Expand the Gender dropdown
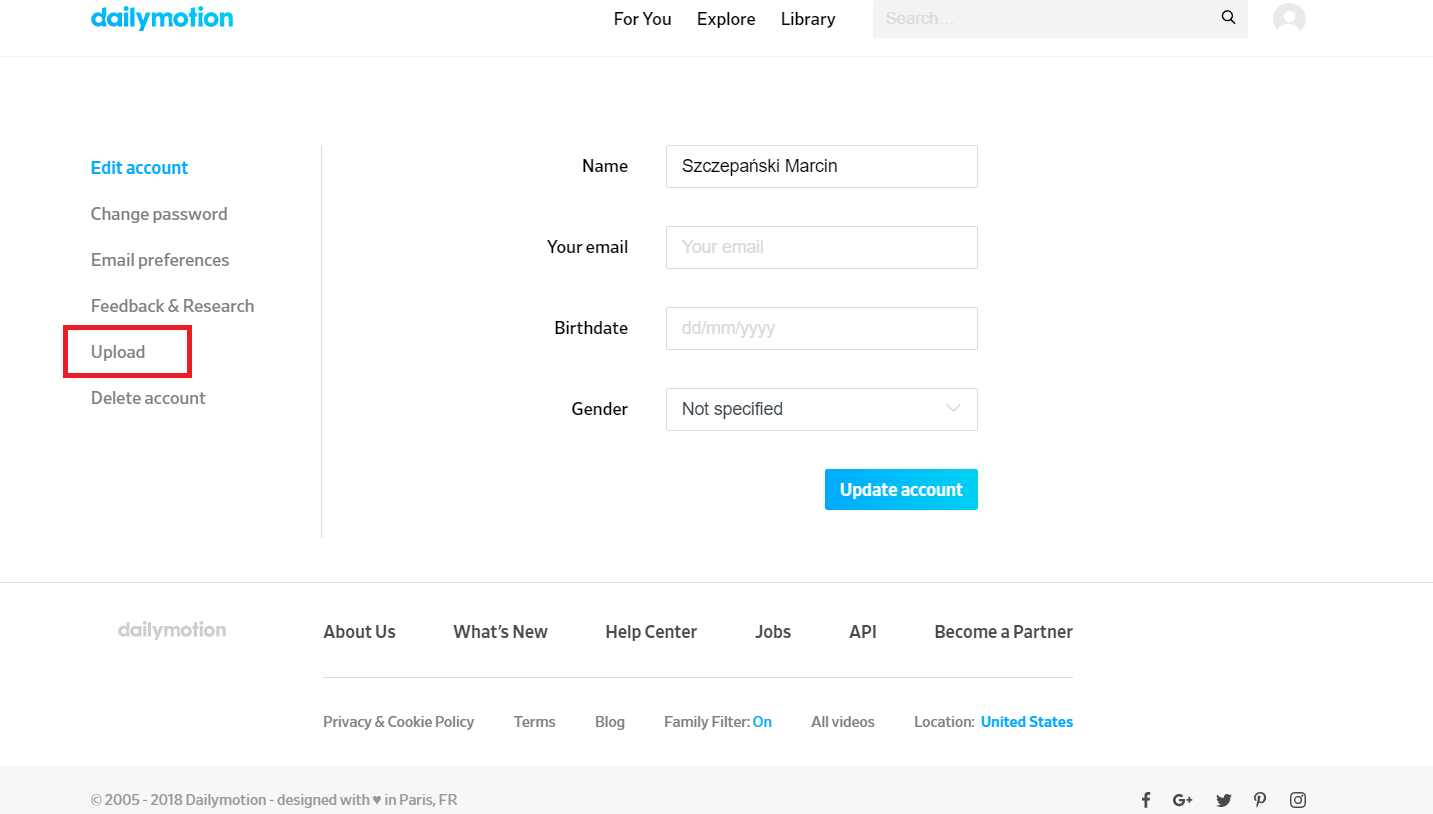Image resolution: width=1433 pixels, height=814 pixels. pyautogui.click(x=822, y=409)
